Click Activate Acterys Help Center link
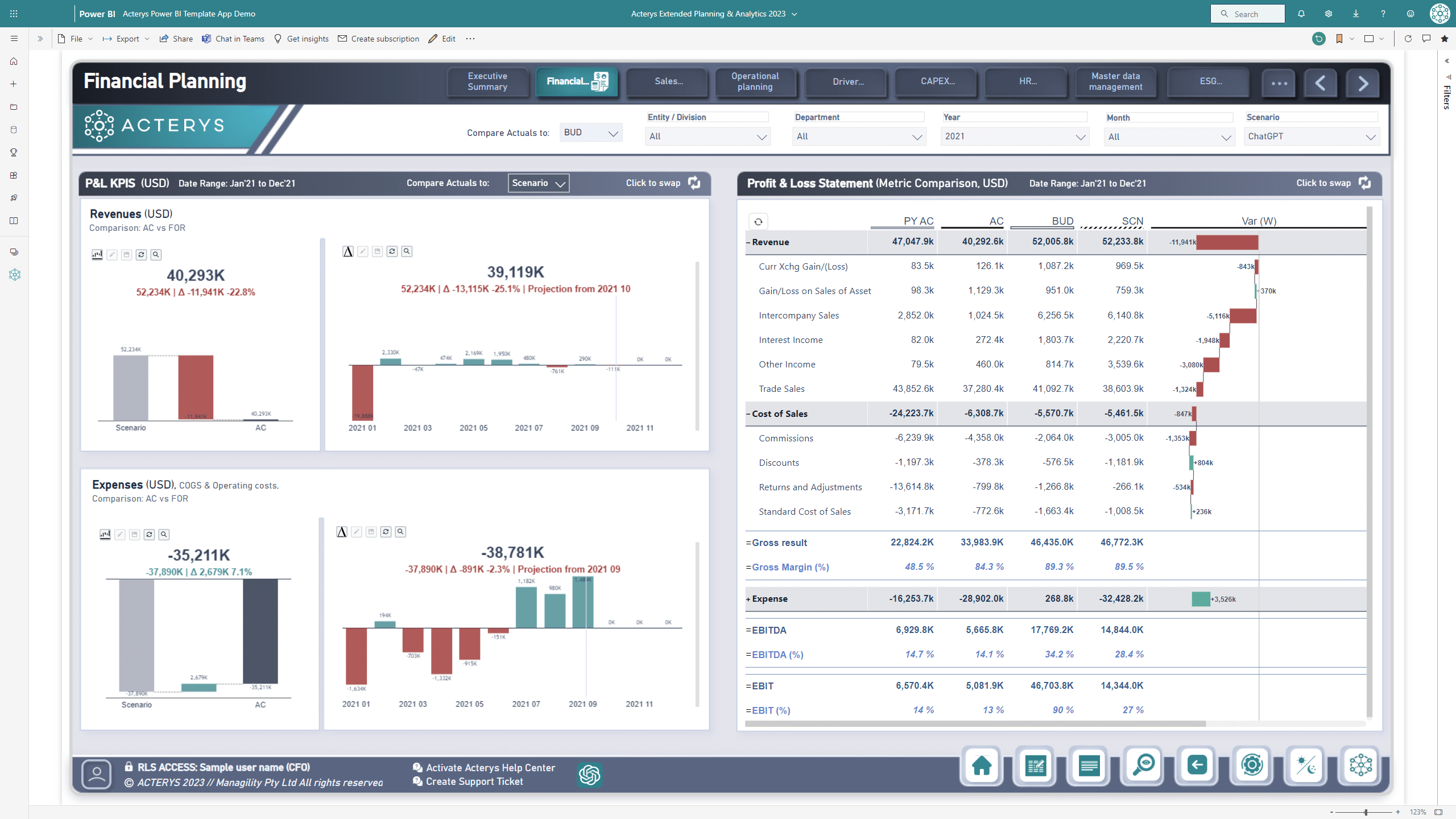This screenshot has height=819, width=1456. pos(484,768)
